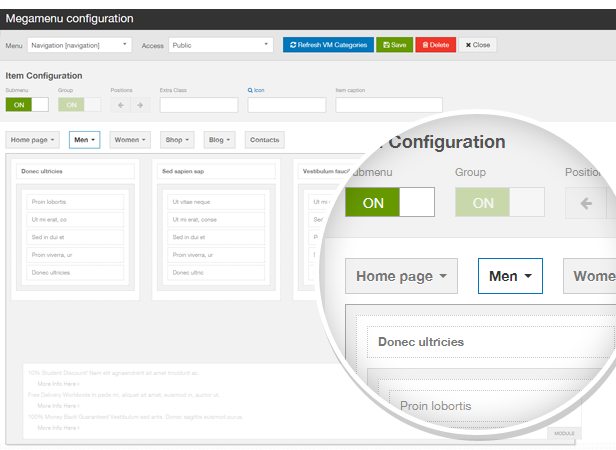Open the Menu Navigation dropdown
616x450 pixels.
pyautogui.click(x=78, y=45)
